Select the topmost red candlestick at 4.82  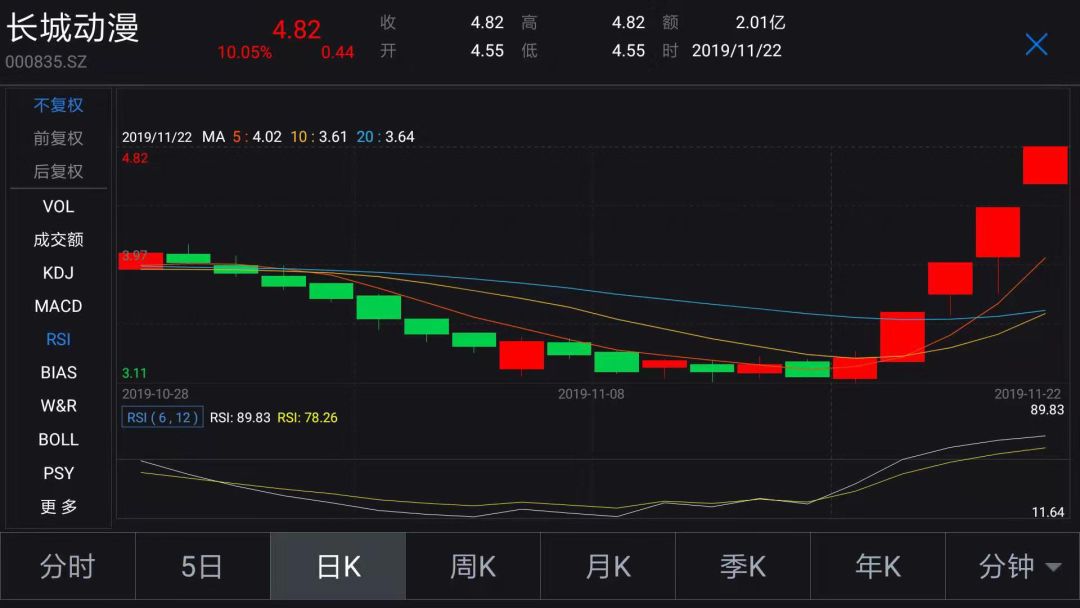[x=1045, y=165]
